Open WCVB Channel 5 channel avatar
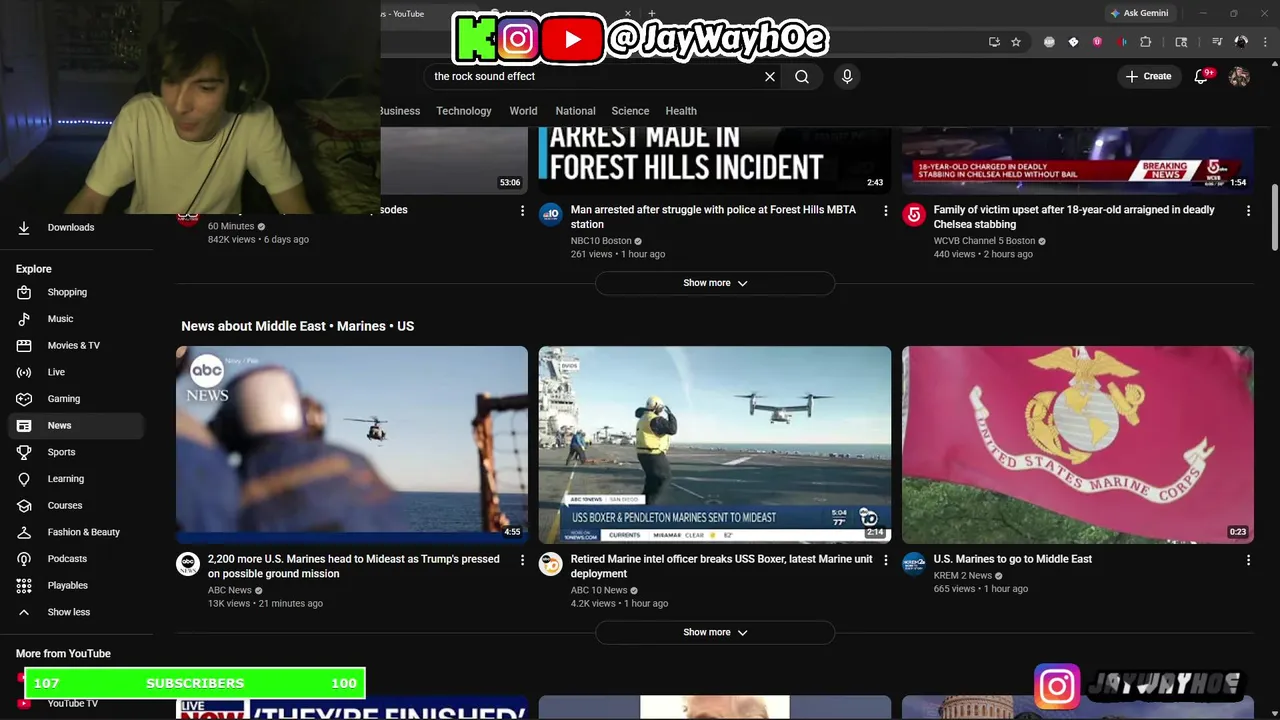Image resolution: width=1280 pixels, height=720 pixels. point(914,214)
